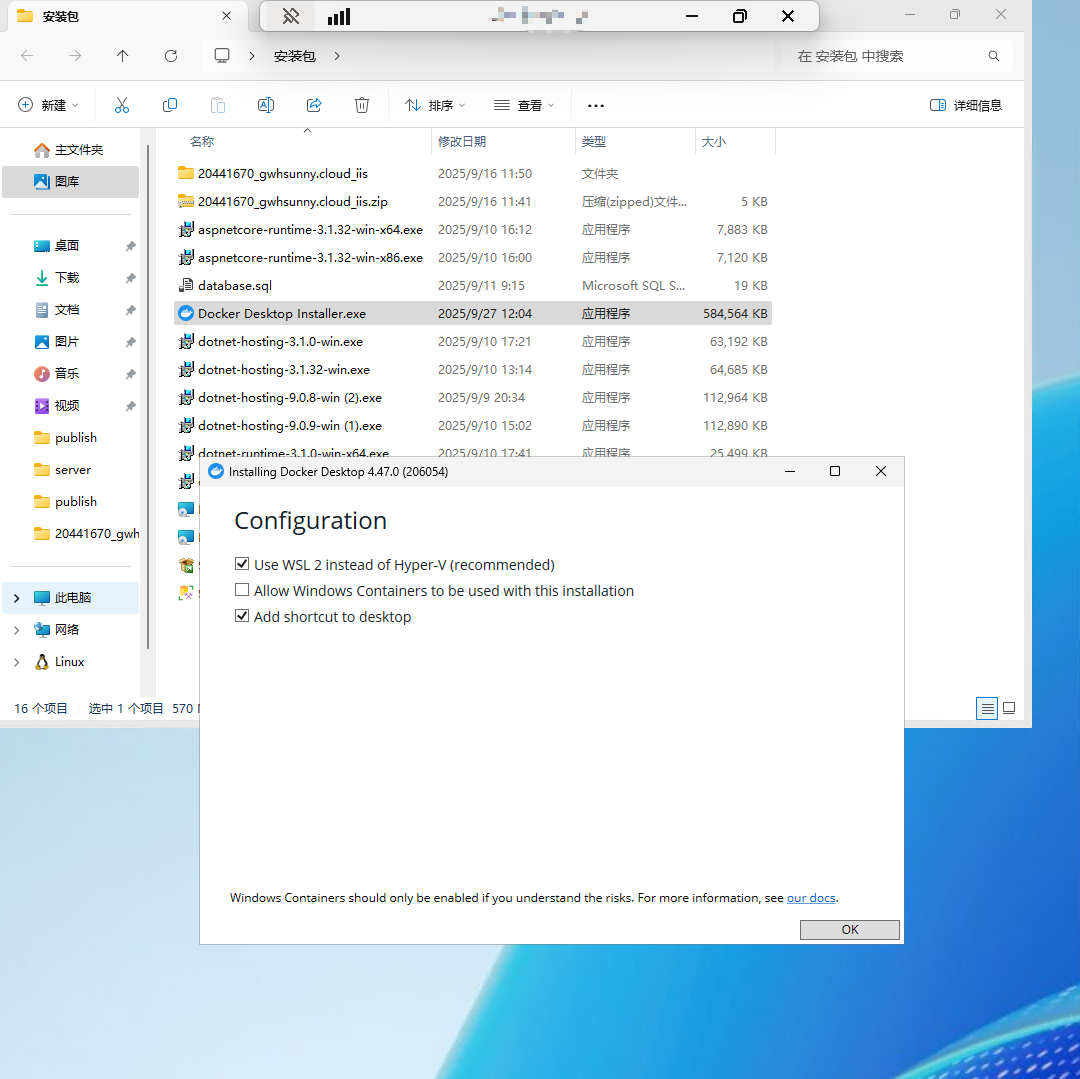Toggle Use WSL 2 instead of Hyper-V checkbox

[x=242, y=564]
